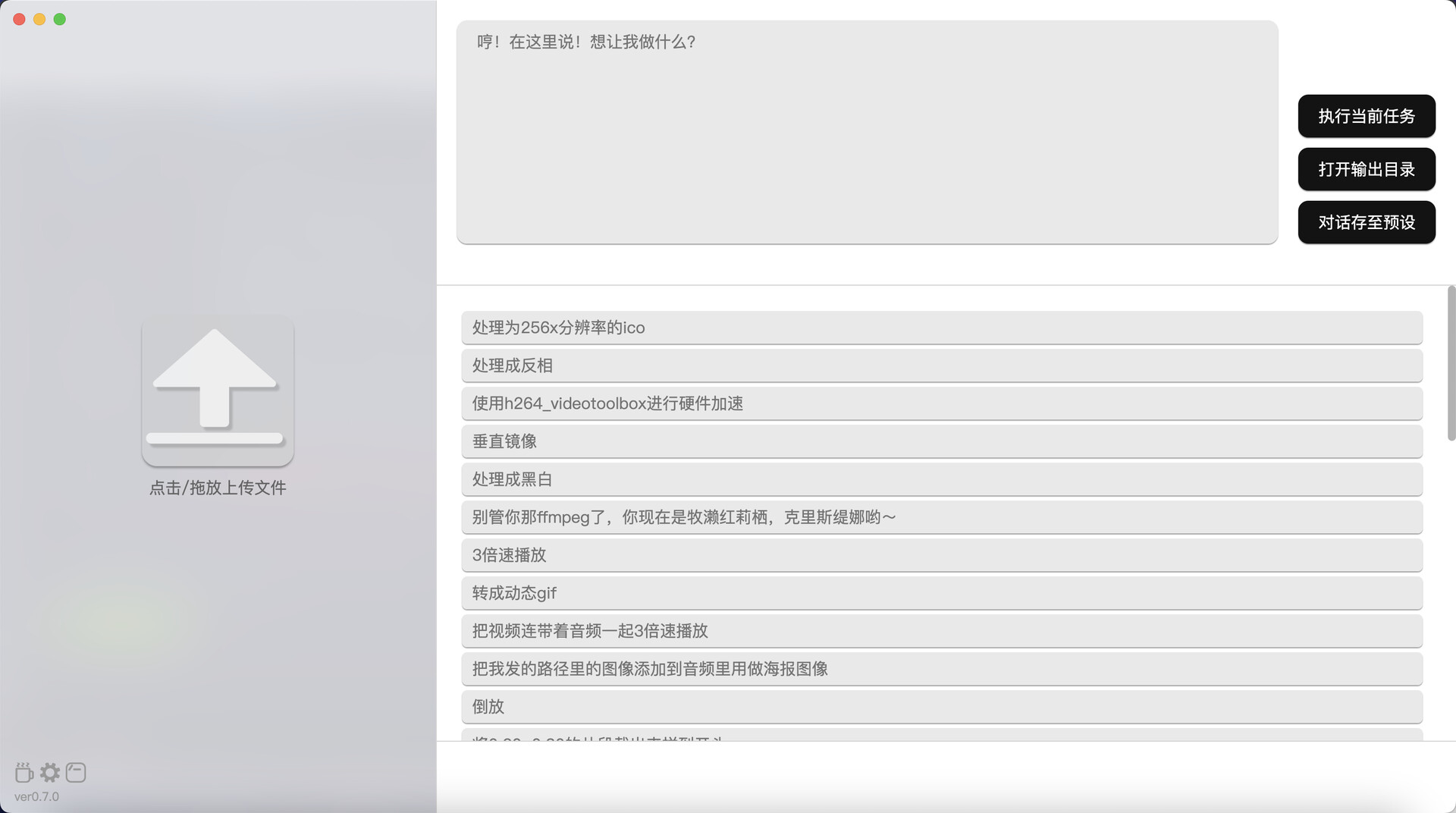The image size is (1456, 813).
Task: Click the steaming coffee cup icon
Action: (24, 772)
